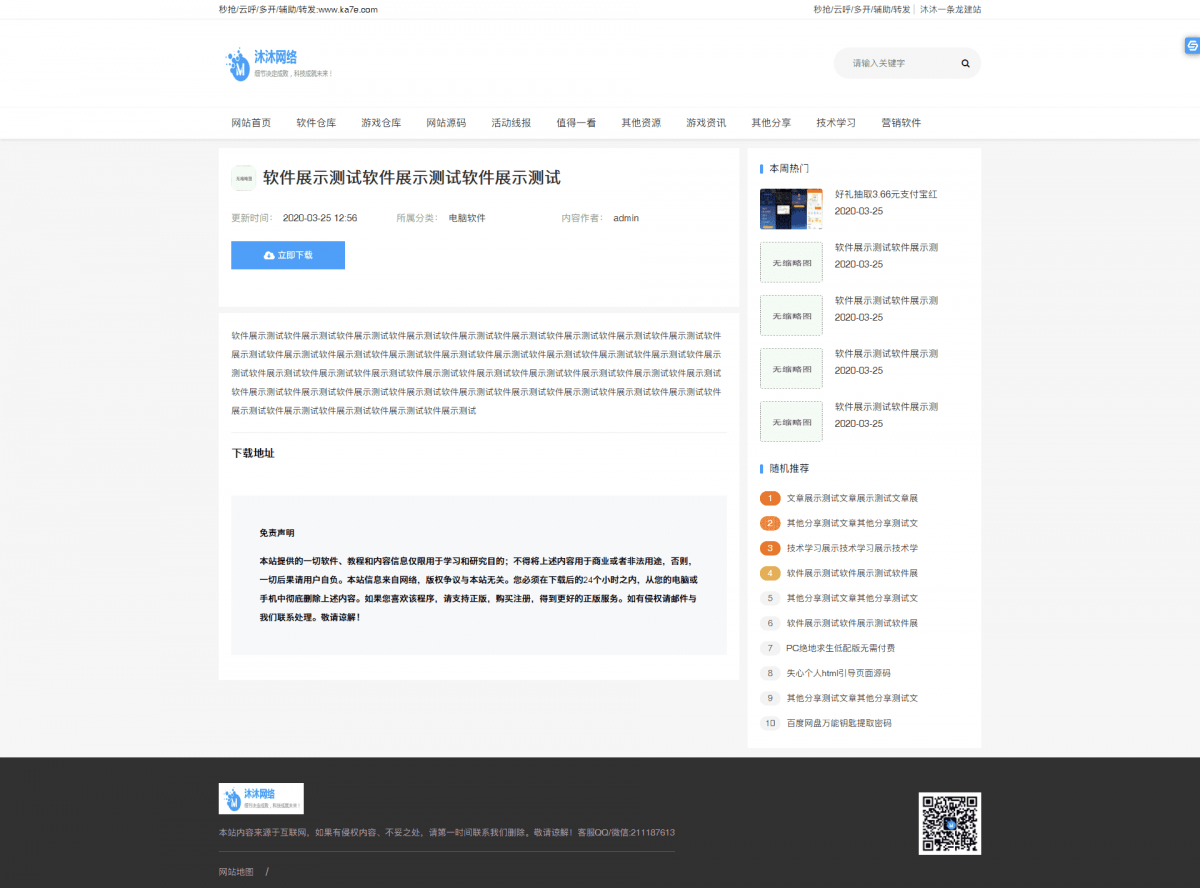This screenshot has width=1200, height=888.
Task: Click the first hot article thumbnail
Action: click(x=791, y=209)
